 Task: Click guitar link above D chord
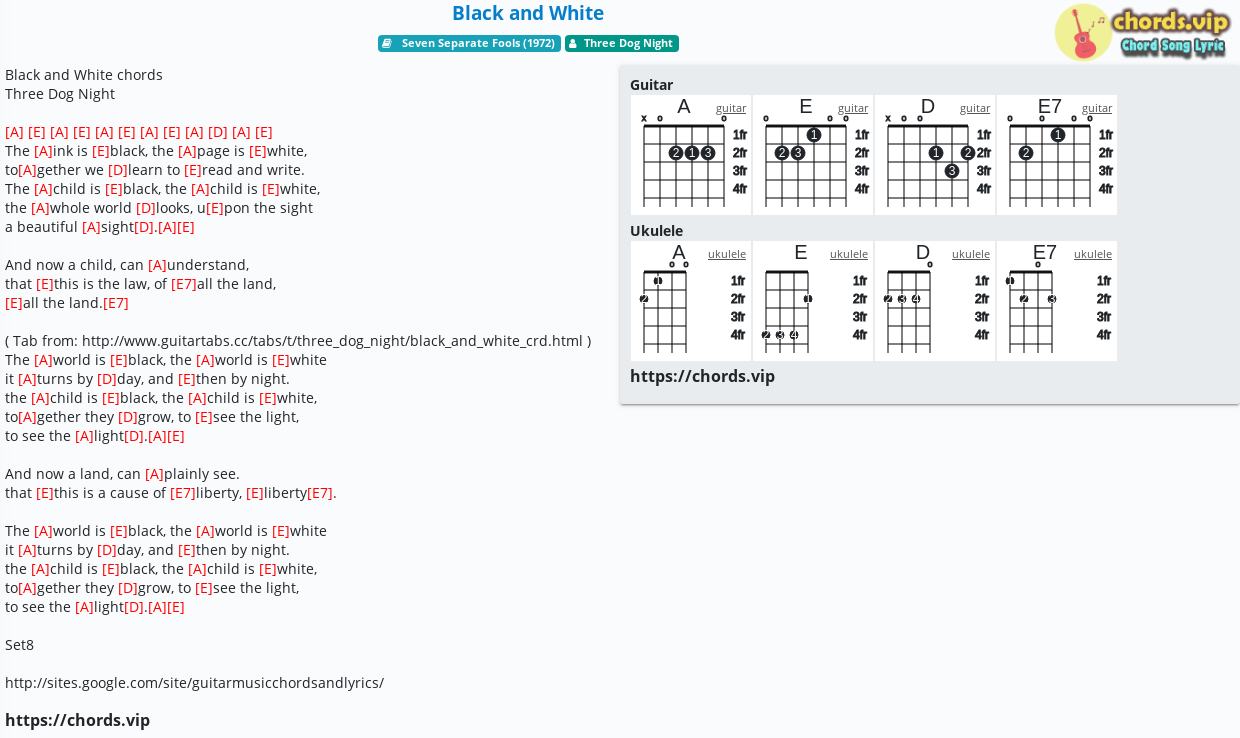tap(975, 108)
